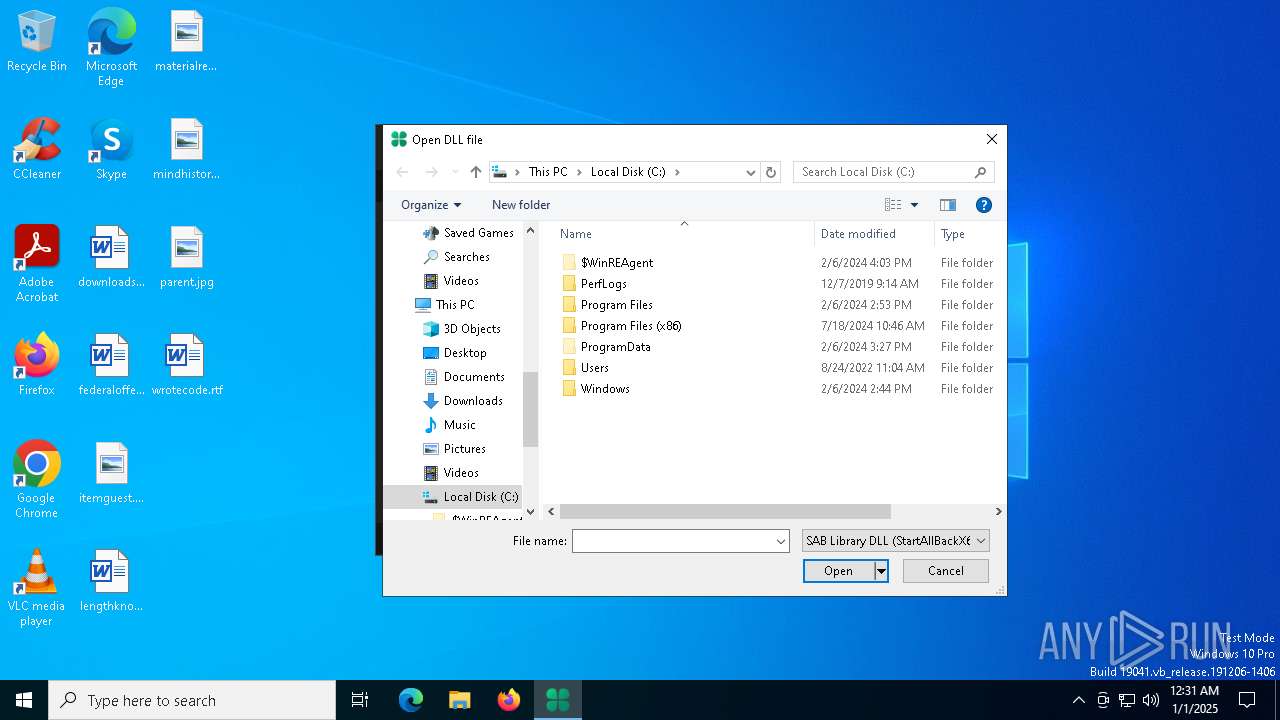Viewport: 1280px width, 720px height.
Task: Click This PC in the breadcrumb
Action: point(548,172)
